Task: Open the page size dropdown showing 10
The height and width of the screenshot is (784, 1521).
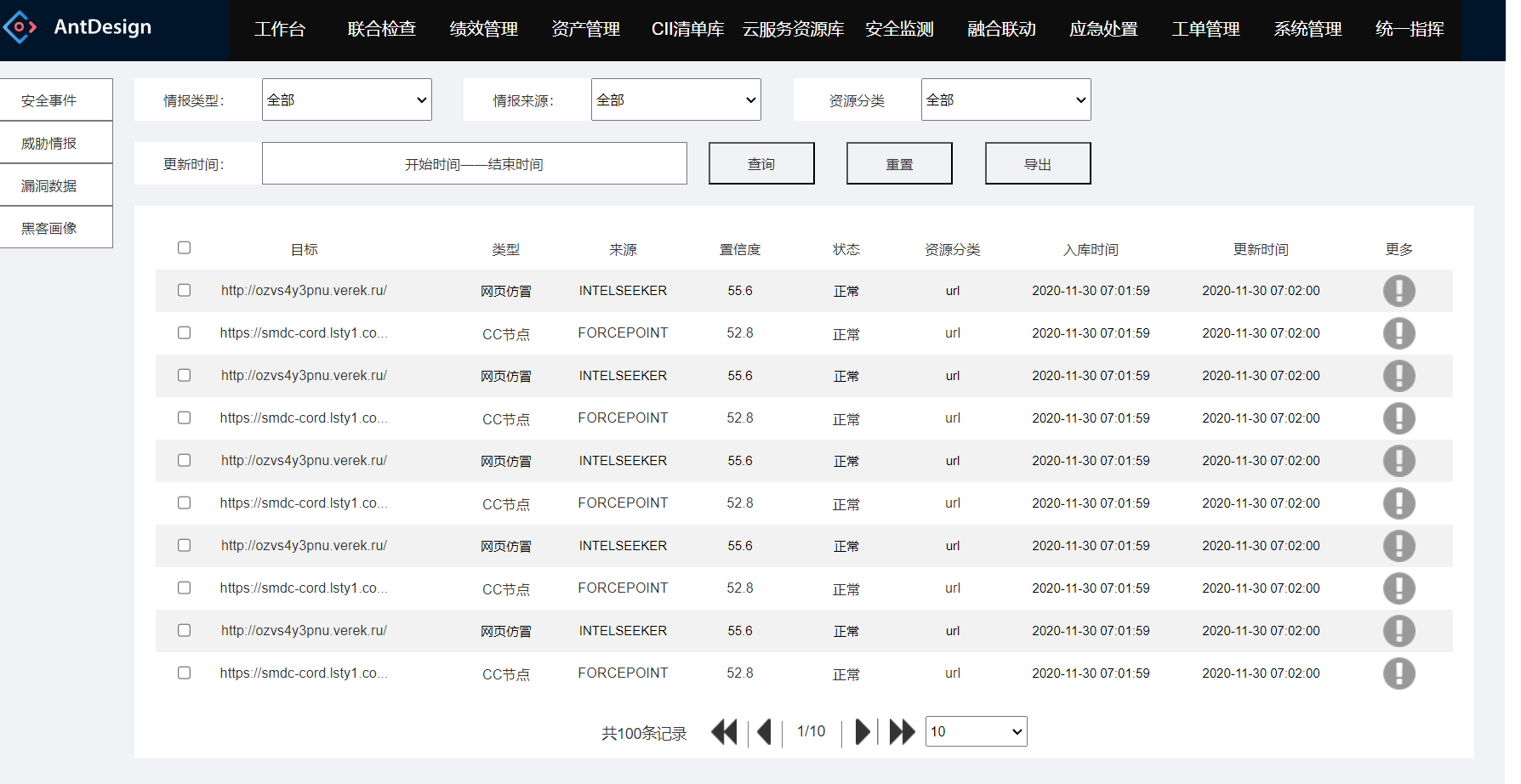Action: click(x=977, y=731)
